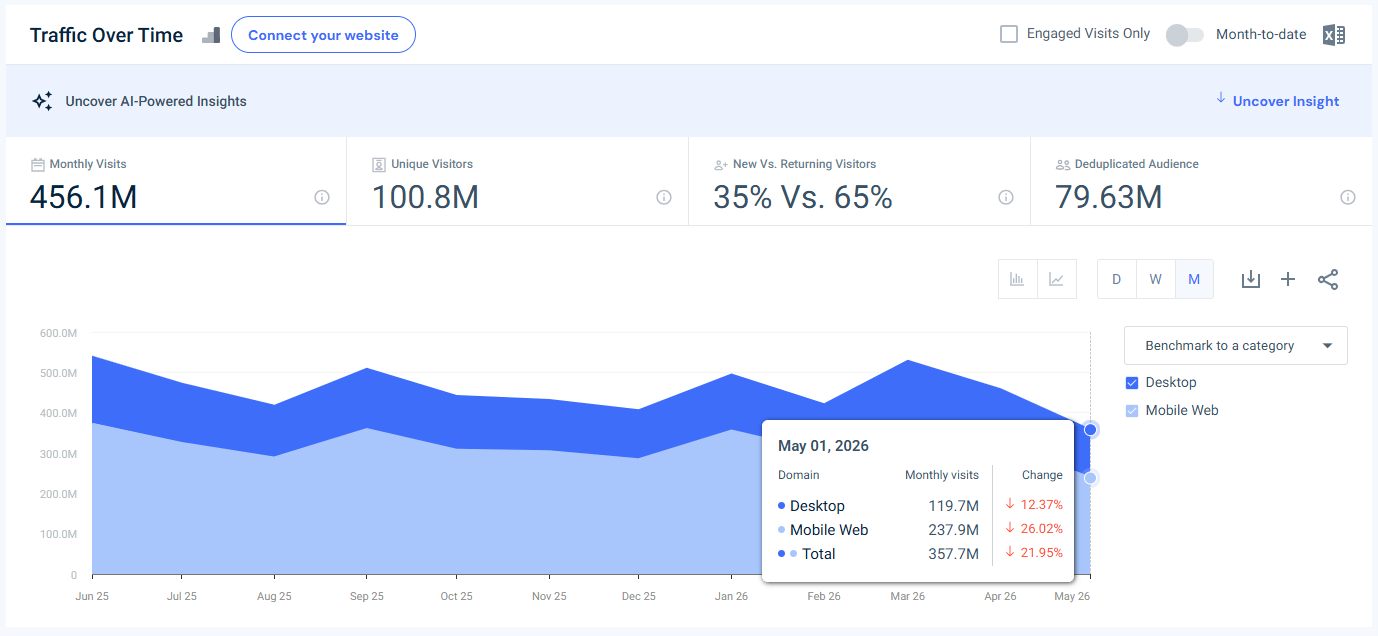
Task: Uncheck the Mobile Web series checkbox
Action: click(1132, 411)
